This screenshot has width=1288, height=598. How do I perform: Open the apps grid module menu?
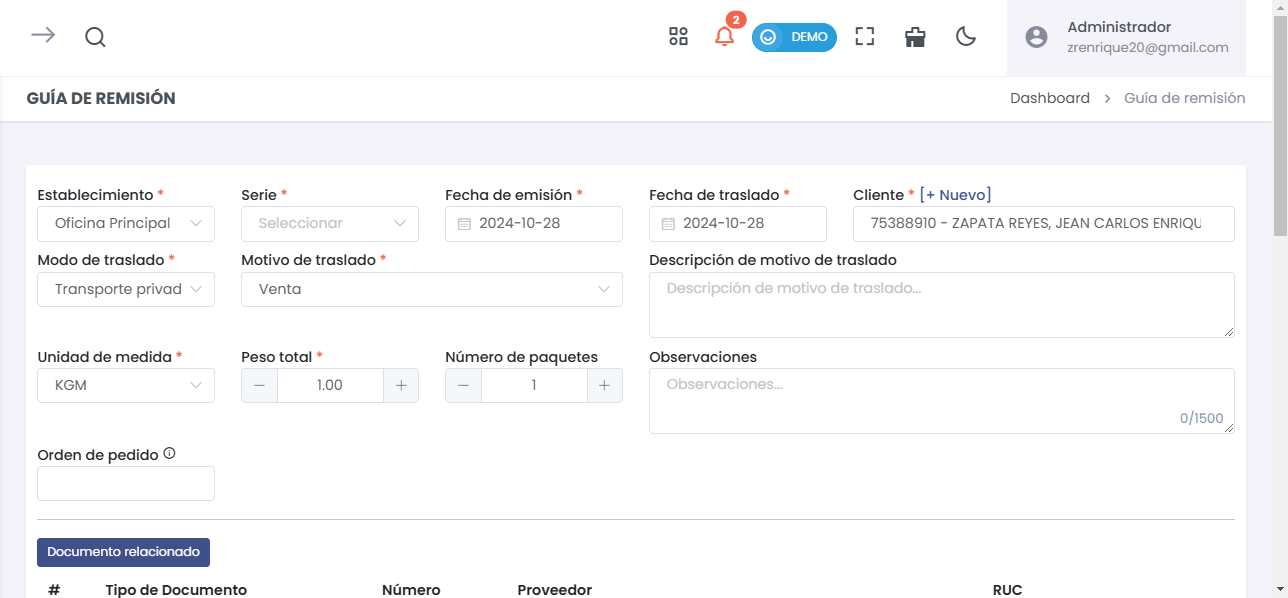(678, 36)
